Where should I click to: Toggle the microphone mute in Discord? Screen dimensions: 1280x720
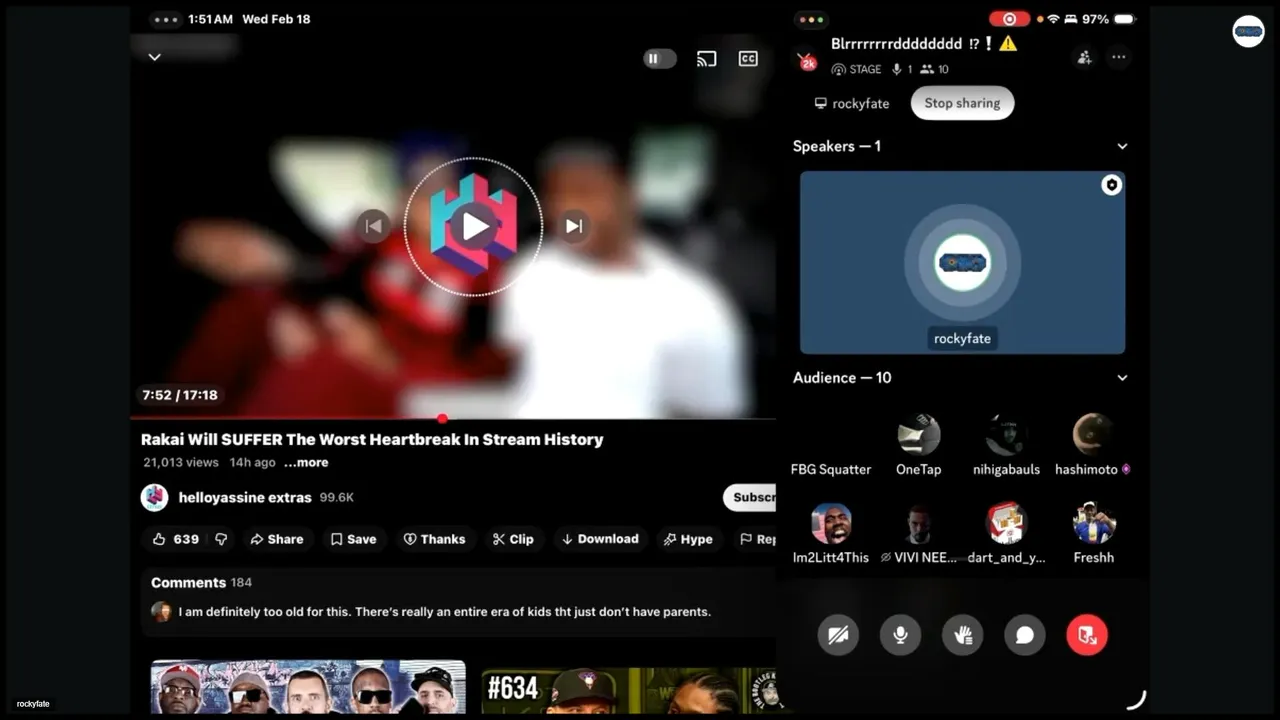[x=900, y=635]
